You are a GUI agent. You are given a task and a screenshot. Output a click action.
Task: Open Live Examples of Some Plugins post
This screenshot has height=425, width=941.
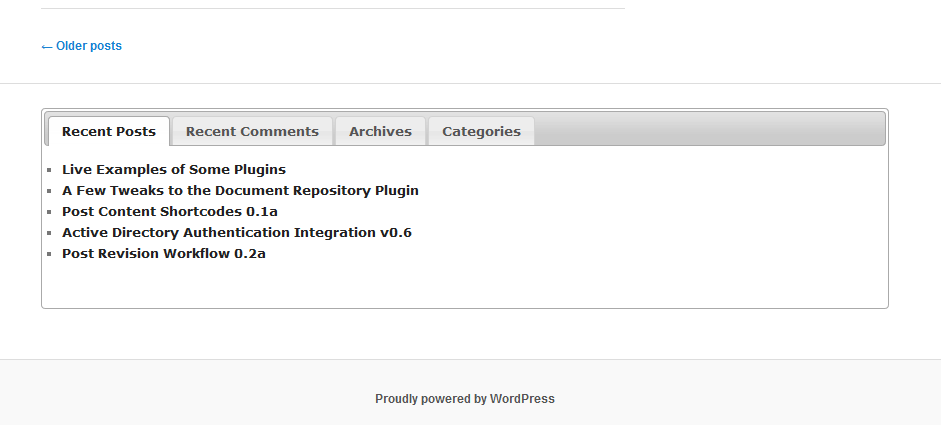(x=174, y=169)
